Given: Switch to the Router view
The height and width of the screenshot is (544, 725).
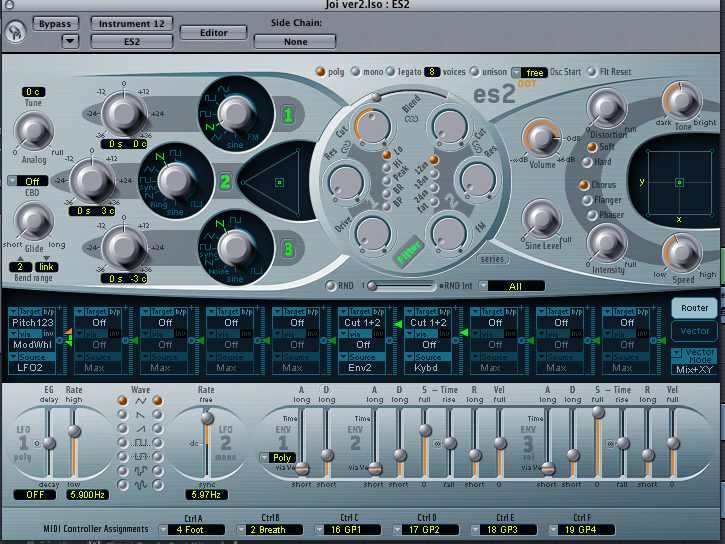Looking at the screenshot, I should 694,308.
